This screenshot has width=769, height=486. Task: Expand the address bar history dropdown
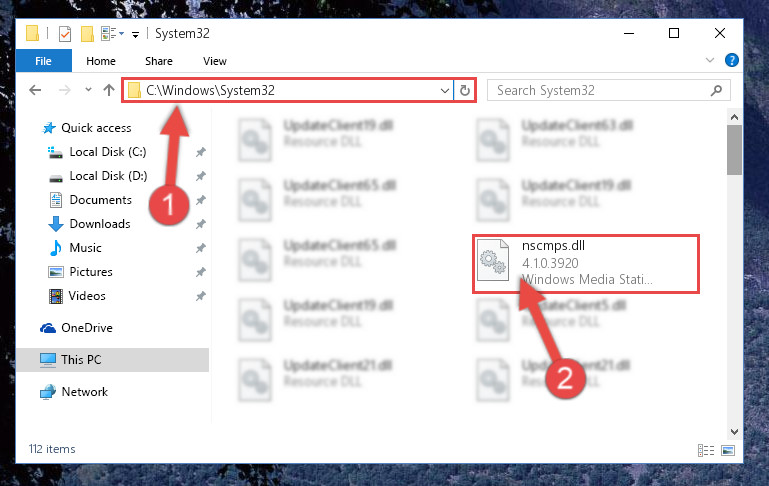(x=444, y=90)
